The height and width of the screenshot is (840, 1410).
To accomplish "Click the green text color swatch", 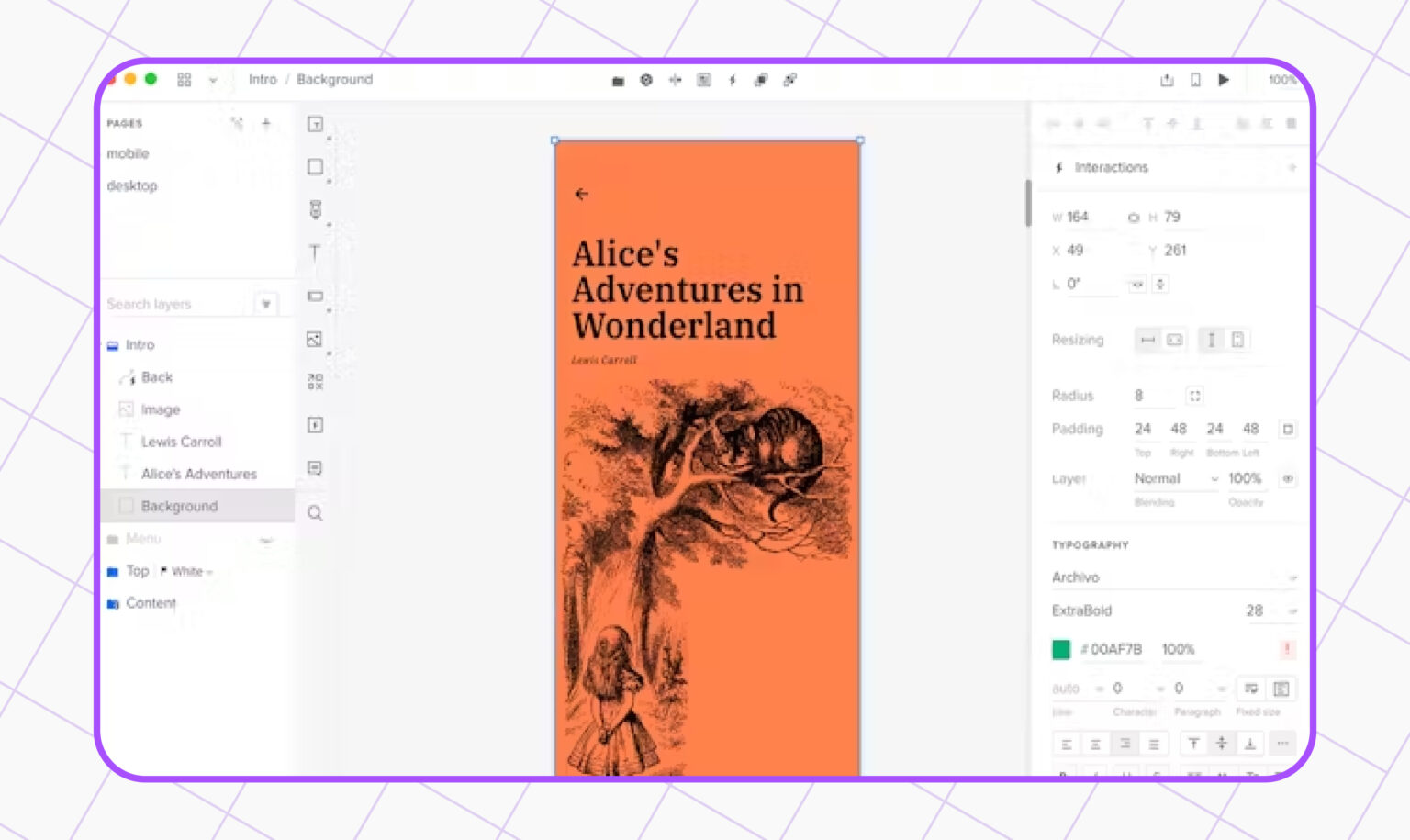I will [x=1062, y=649].
